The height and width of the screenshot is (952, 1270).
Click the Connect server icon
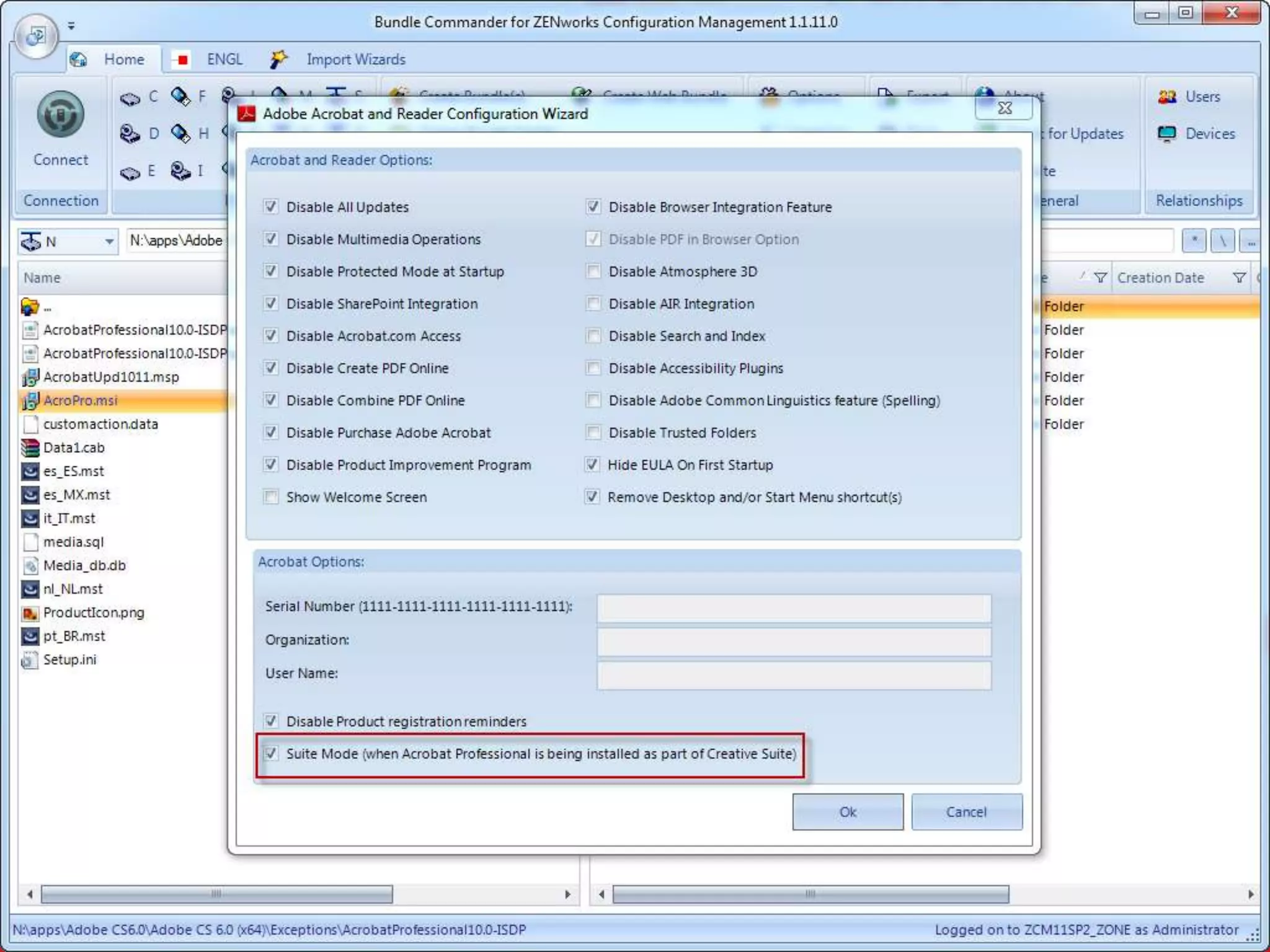[x=60, y=115]
